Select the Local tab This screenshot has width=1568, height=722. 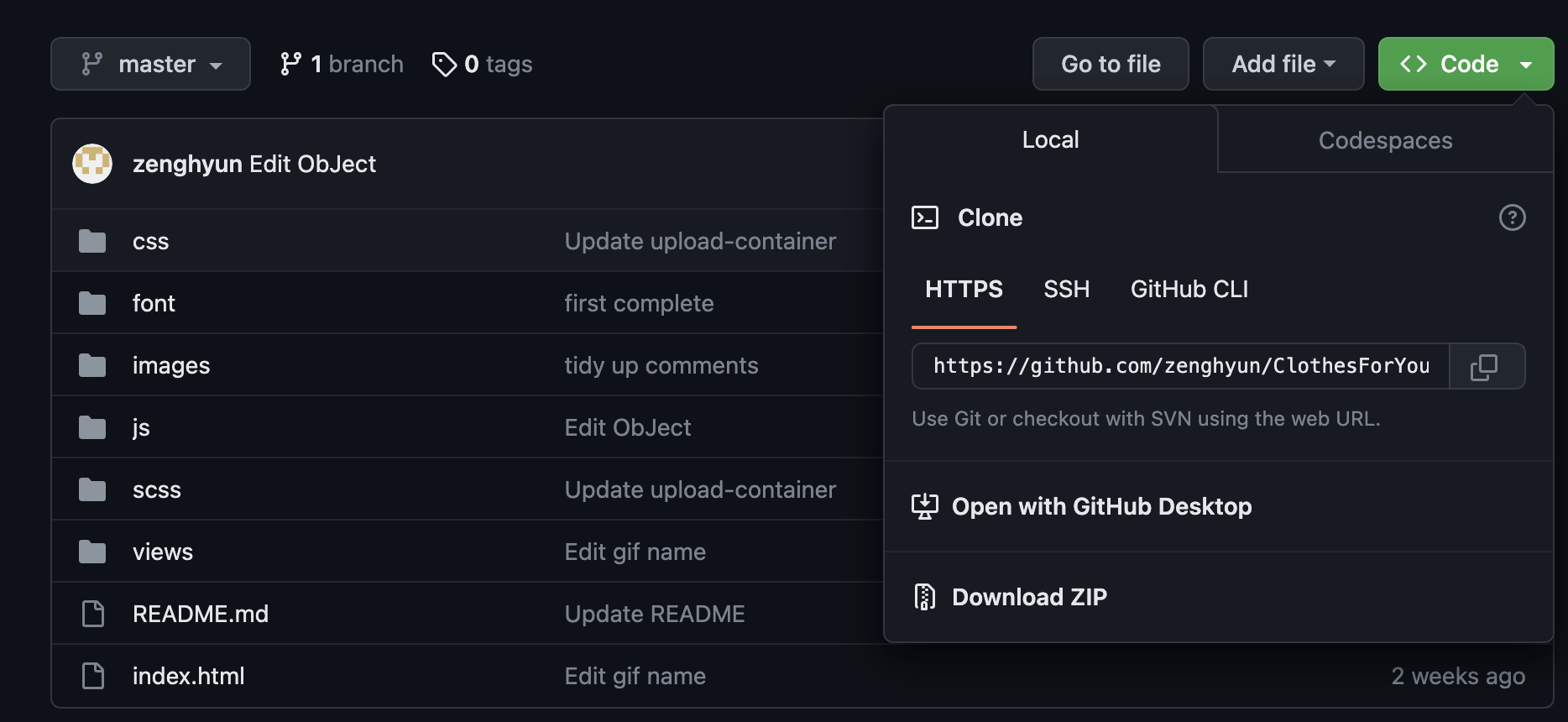[x=1050, y=139]
